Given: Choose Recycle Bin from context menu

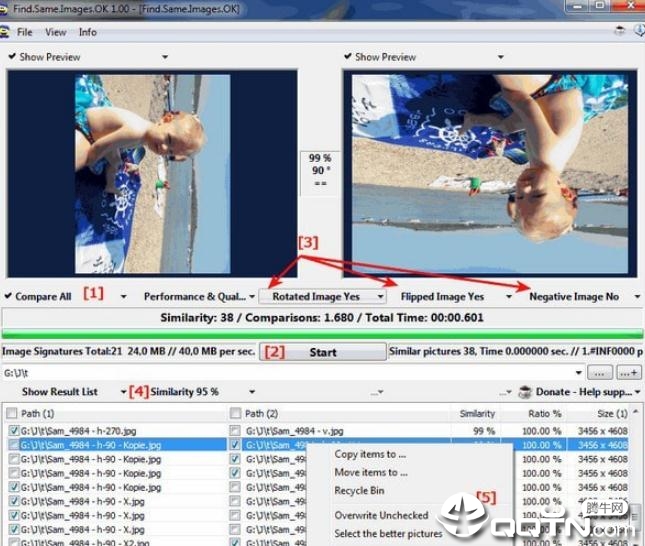Looking at the screenshot, I should click(x=359, y=491).
